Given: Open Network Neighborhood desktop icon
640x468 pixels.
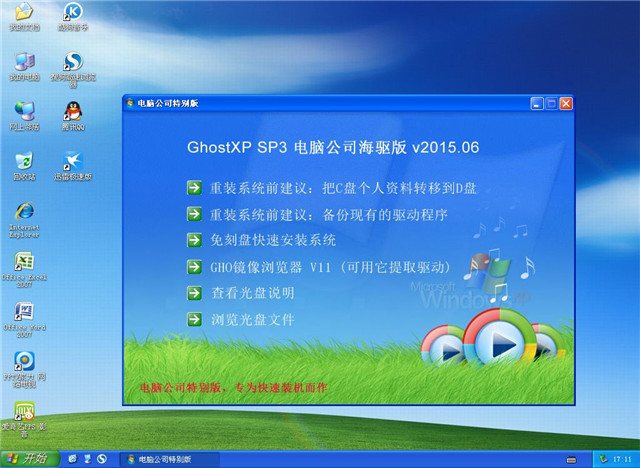Looking at the screenshot, I should [23, 112].
